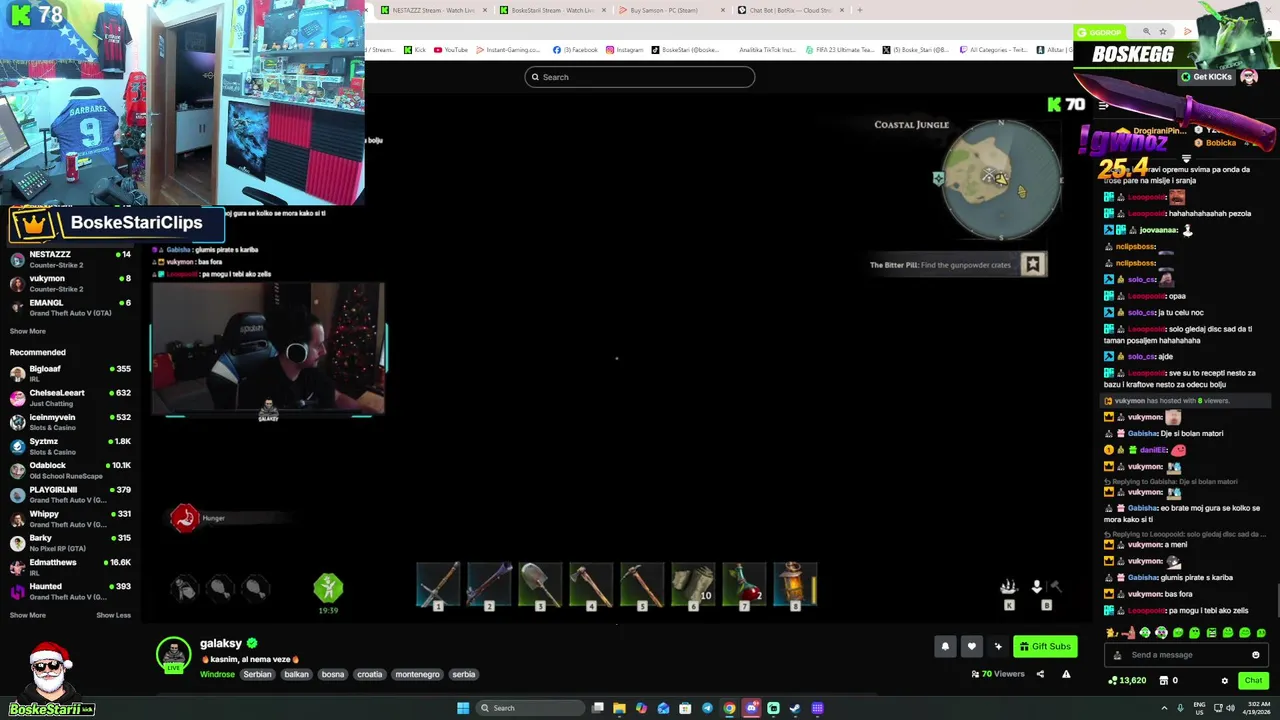The height and width of the screenshot is (720, 1280).
Task: Click the taskbar volume speaker icon
Action: tap(1231, 708)
